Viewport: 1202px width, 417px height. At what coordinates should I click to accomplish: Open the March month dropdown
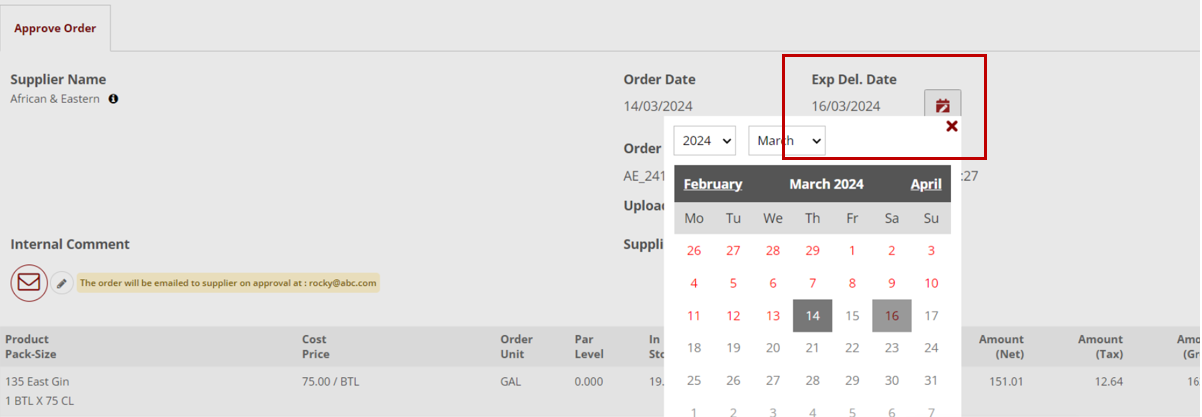(x=786, y=141)
